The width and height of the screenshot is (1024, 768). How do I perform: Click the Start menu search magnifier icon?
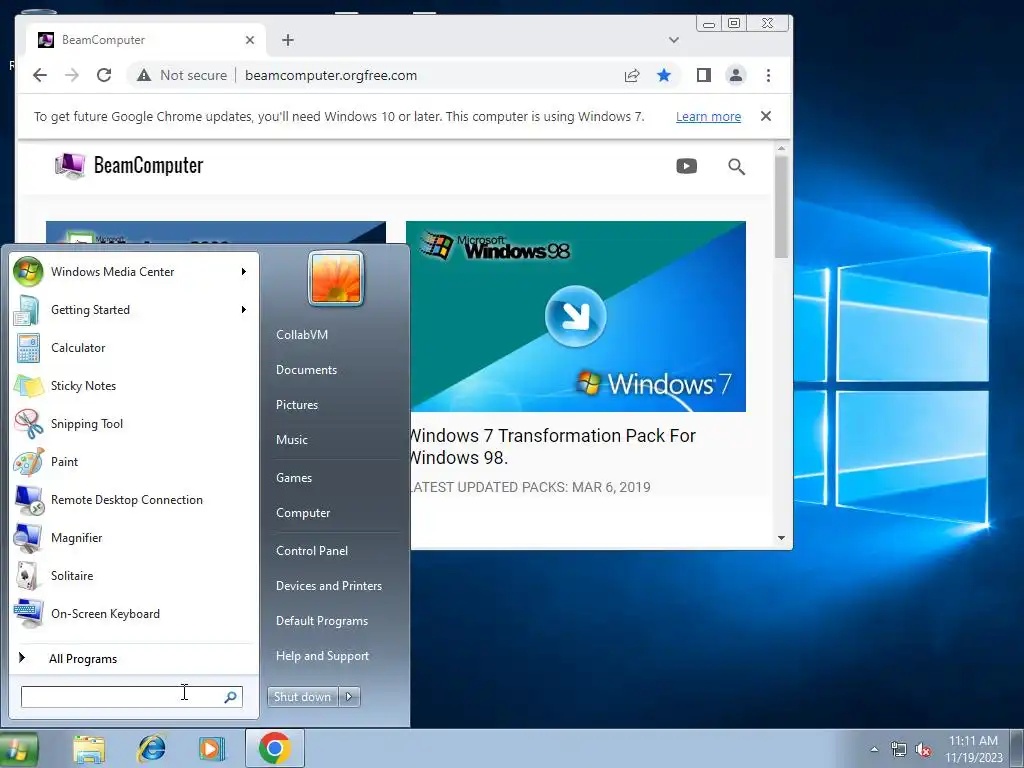[231, 697]
